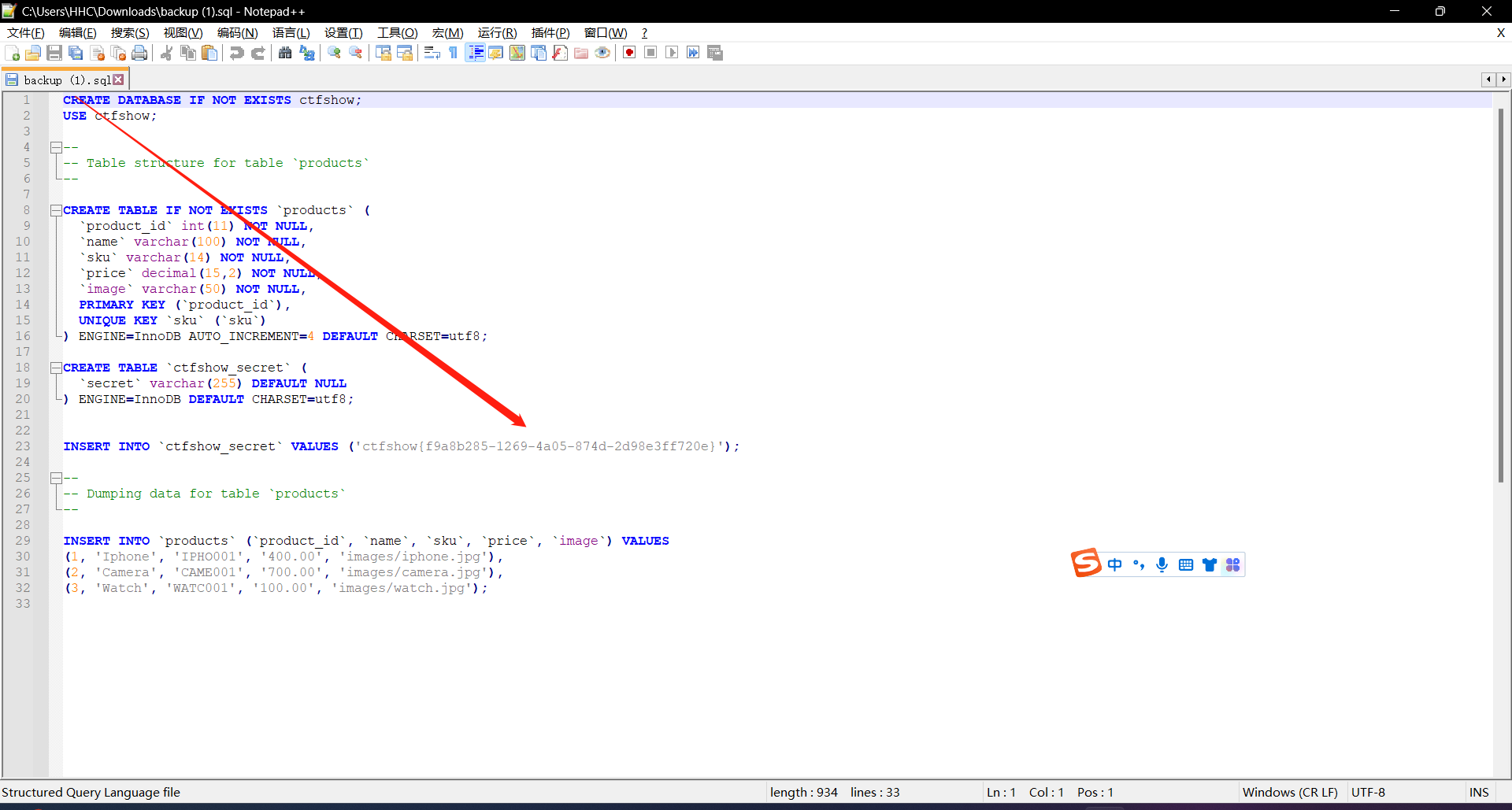1512x810 pixels.
Task: Collapse the ctfshow_secret table fold at line 18
Action: click(x=56, y=368)
